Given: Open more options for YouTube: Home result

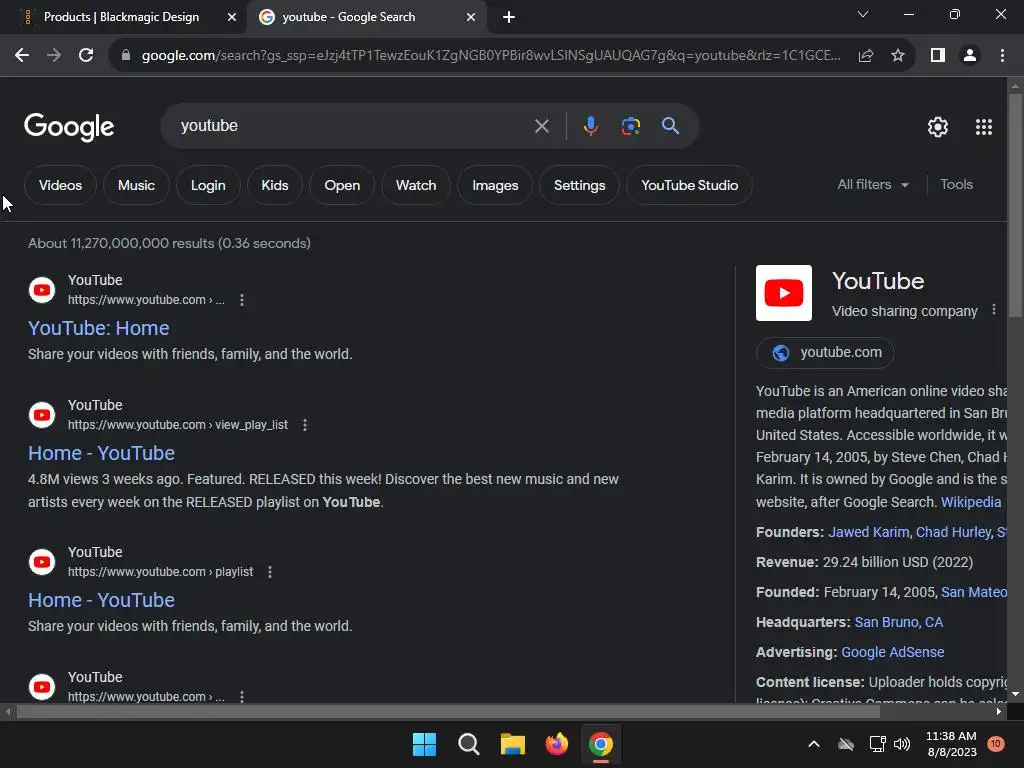Looking at the screenshot, I should pos(242,300).
